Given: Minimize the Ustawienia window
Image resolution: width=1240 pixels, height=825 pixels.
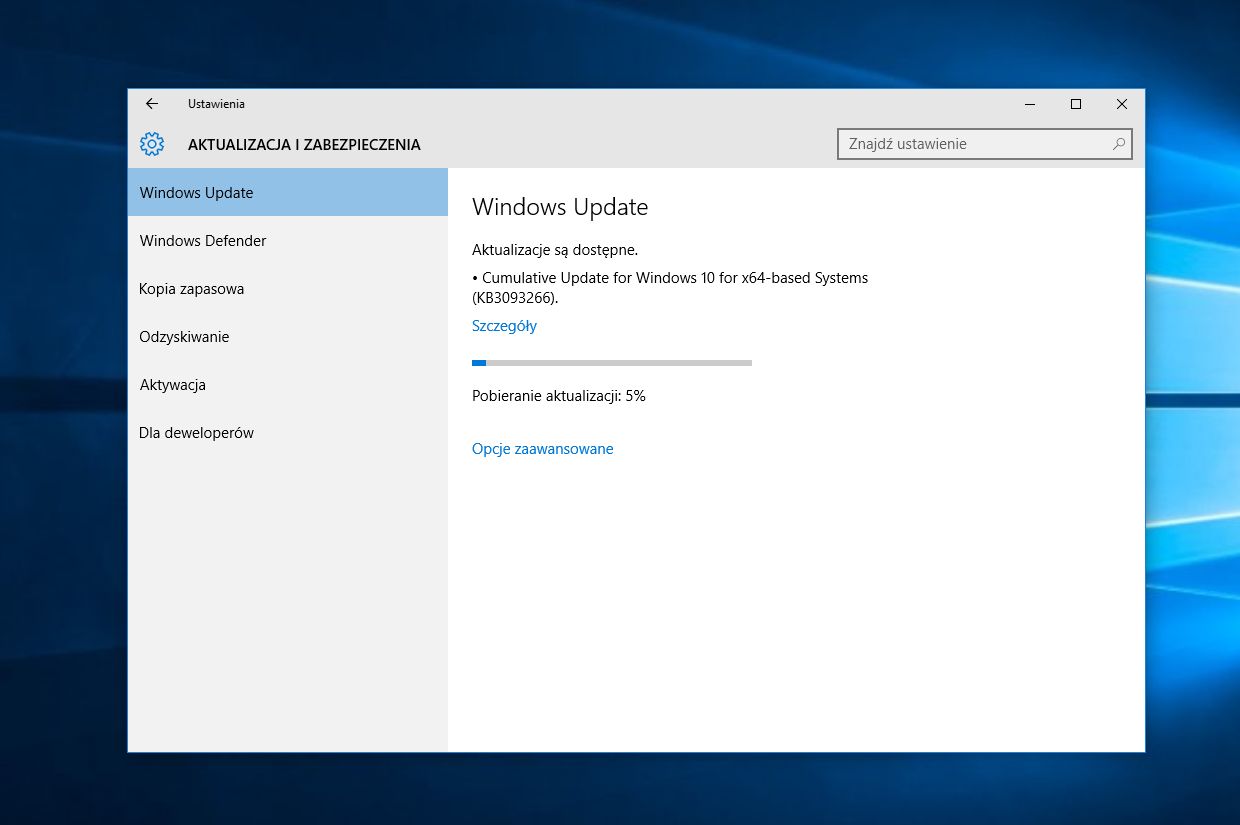Looking at the screenshot, I should [1030, 104].
